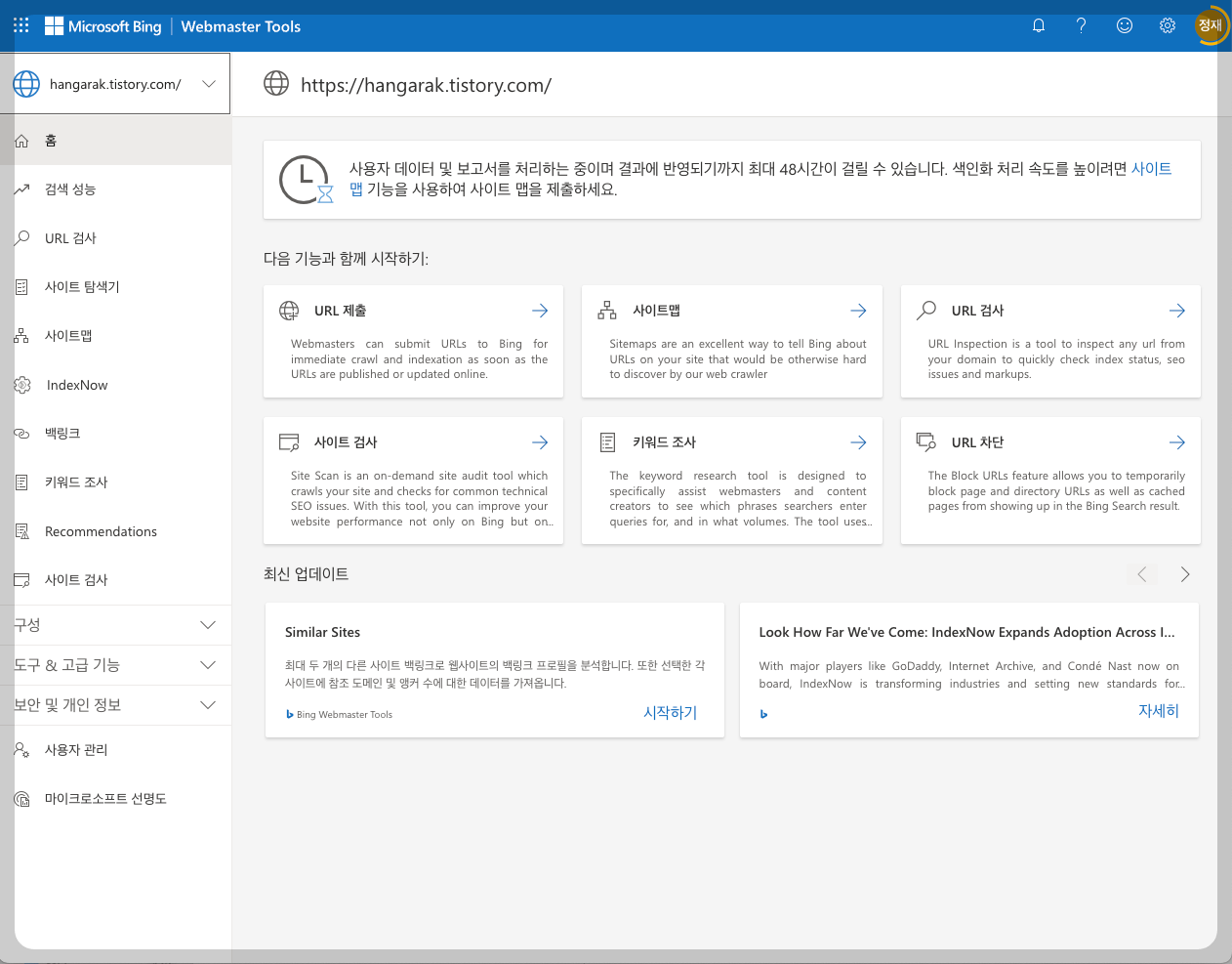Click the IndexNow Expands Adoption headline
Image resolution: width=1232 pixels, height=964 pixels.
966,633
